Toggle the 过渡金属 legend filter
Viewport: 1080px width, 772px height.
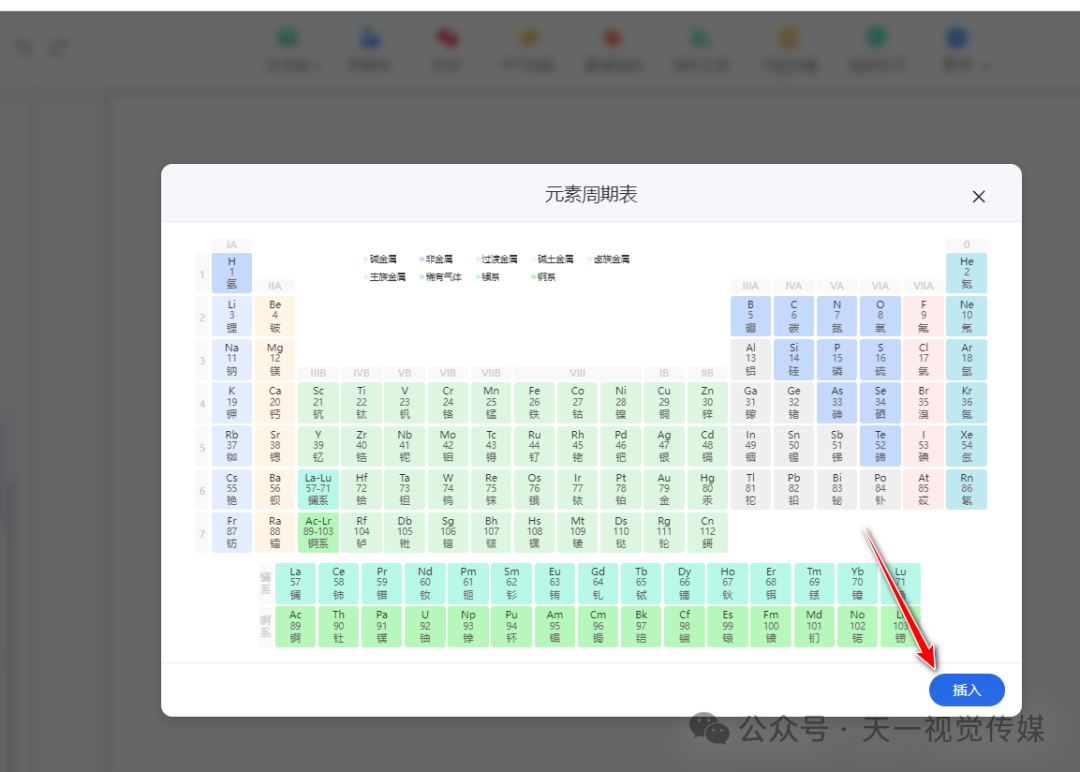(498, 258)
